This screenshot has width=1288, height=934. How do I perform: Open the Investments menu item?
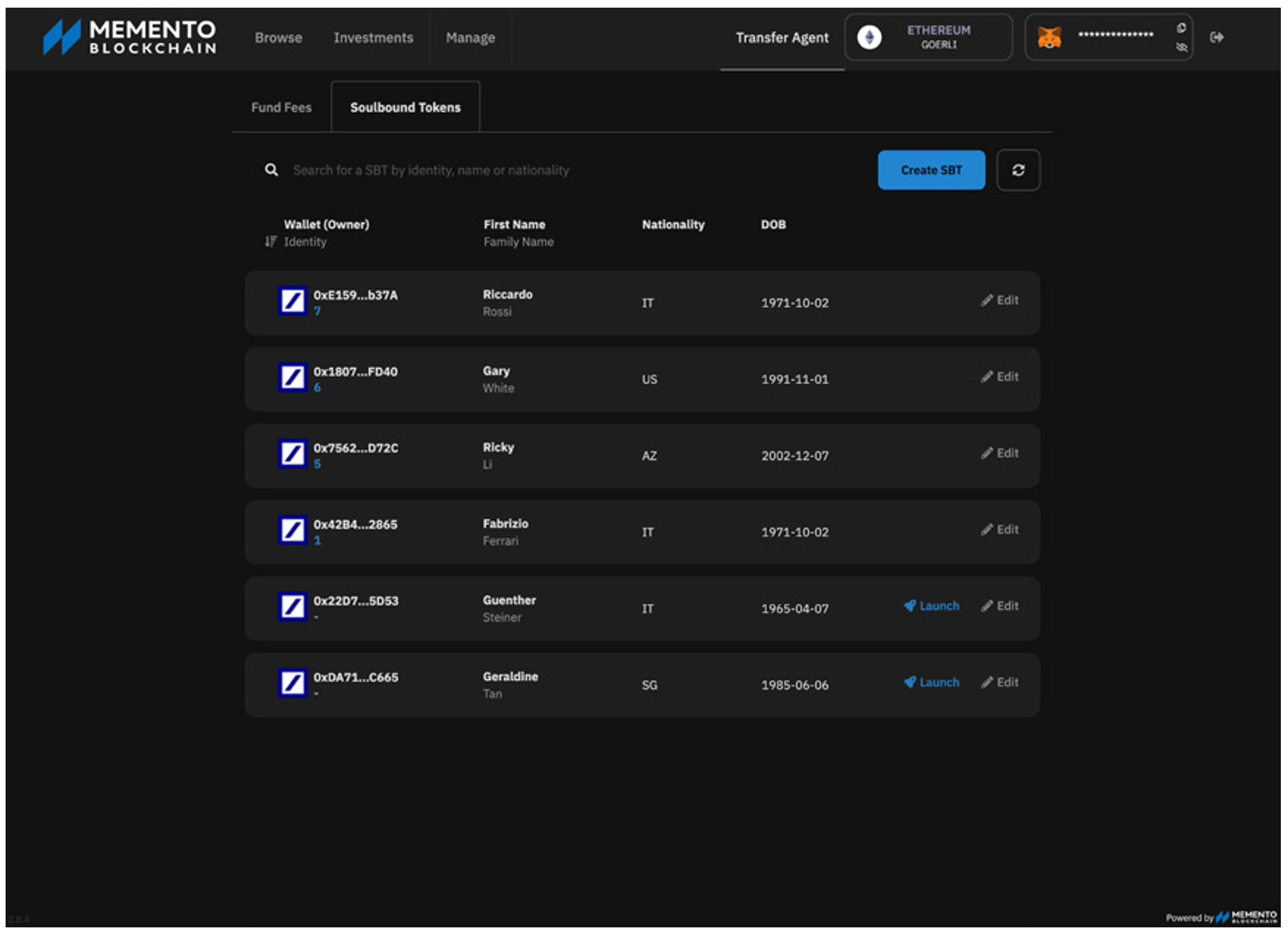point(373,37)
